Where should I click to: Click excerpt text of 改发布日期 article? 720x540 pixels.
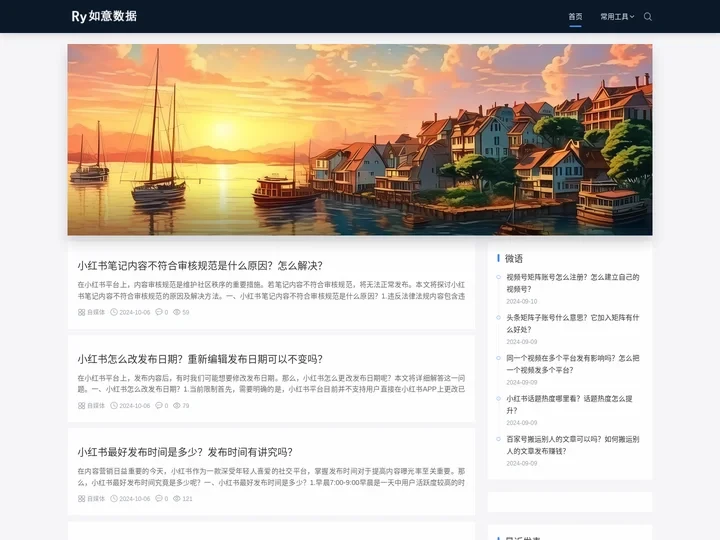[271, 383]
